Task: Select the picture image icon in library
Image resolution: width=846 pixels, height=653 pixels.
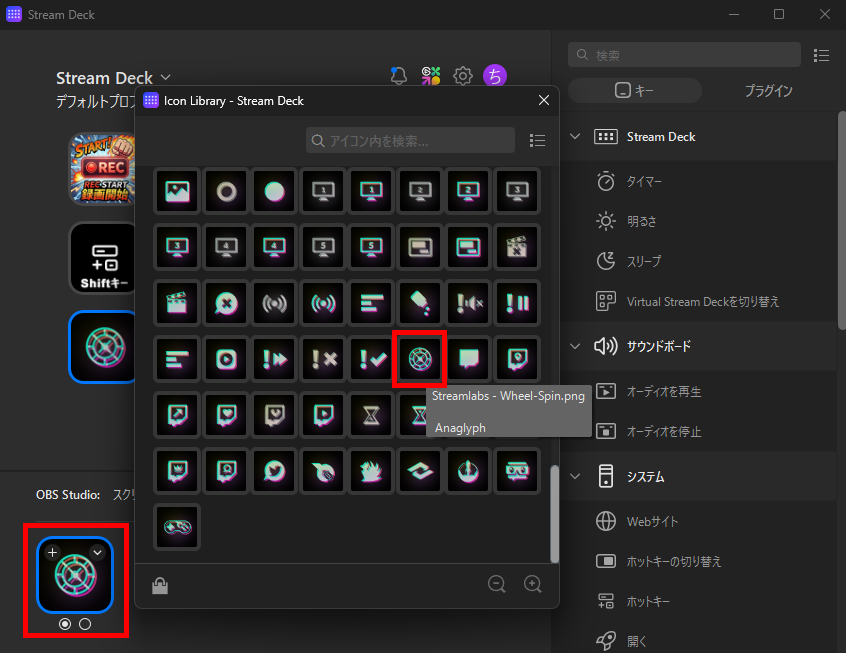Action: (x=178, y=191)
